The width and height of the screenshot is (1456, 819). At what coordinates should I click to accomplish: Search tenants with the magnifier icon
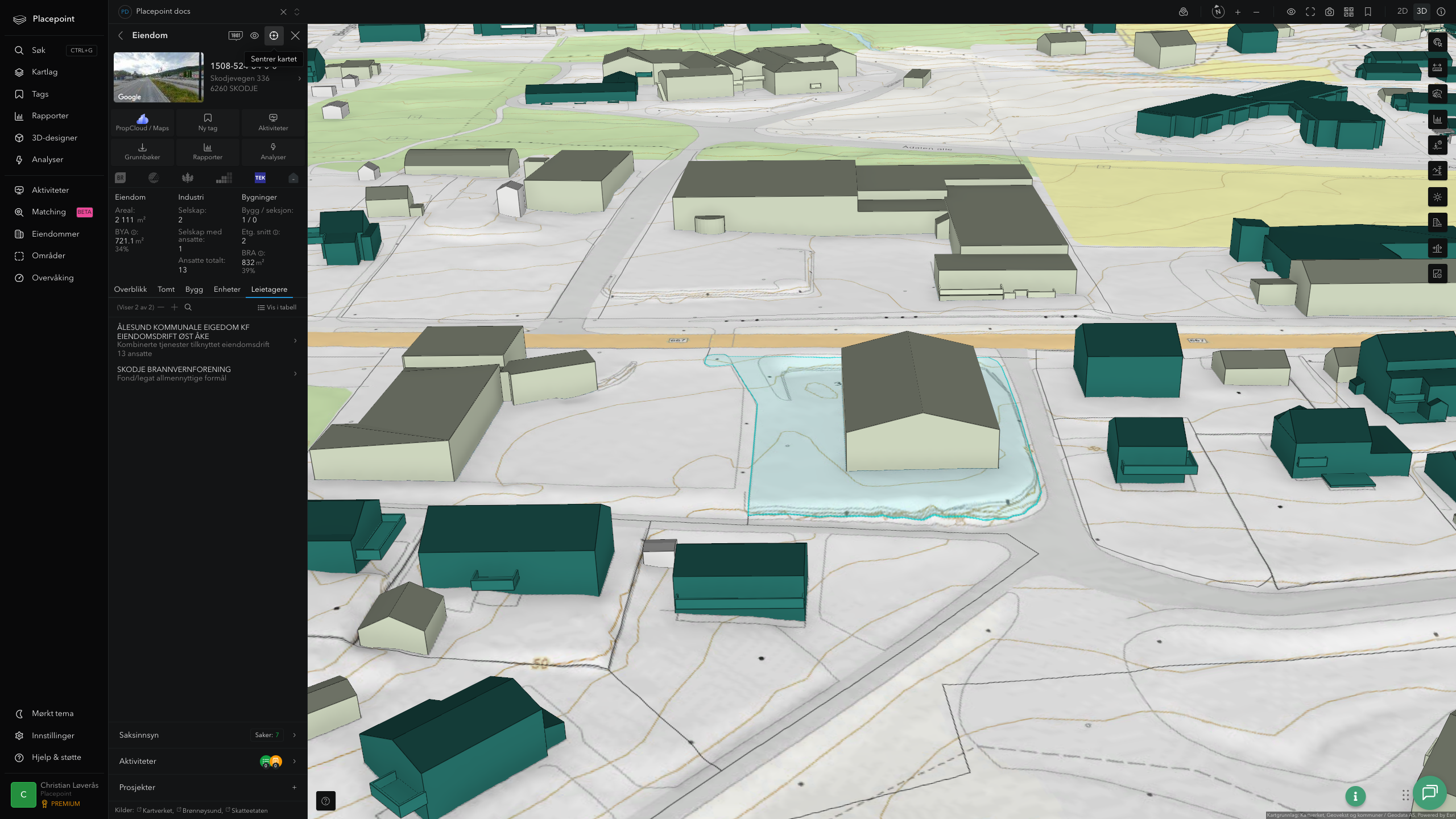click(188, 307)
